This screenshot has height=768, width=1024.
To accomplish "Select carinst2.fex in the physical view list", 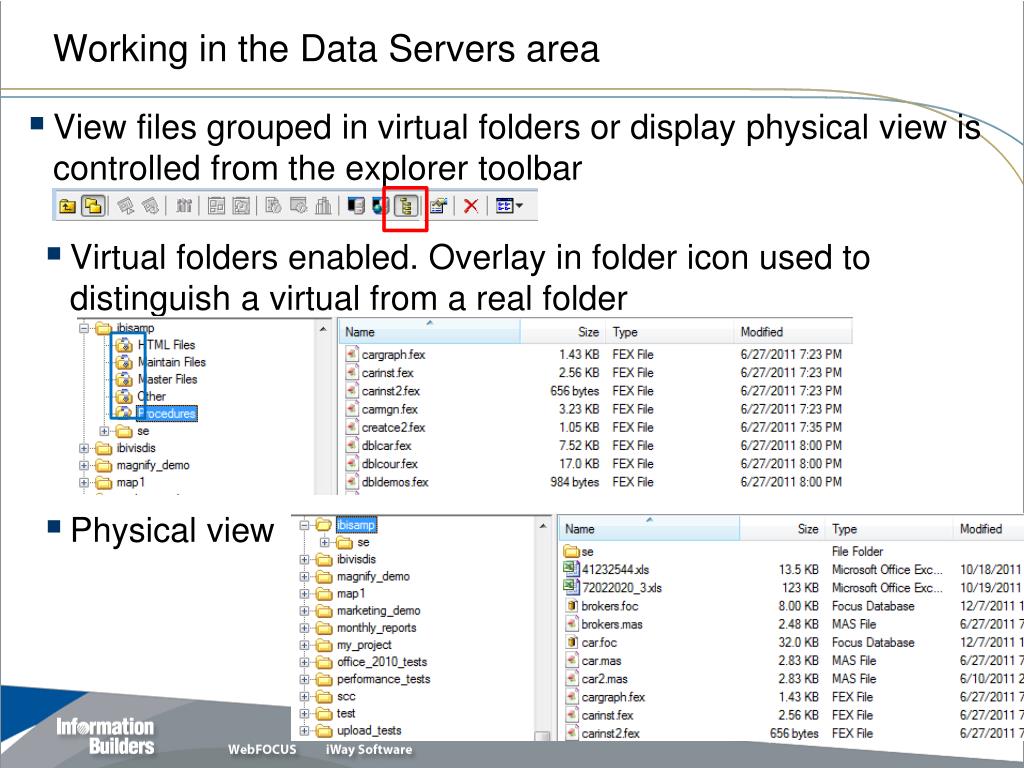I will point(610,733).
